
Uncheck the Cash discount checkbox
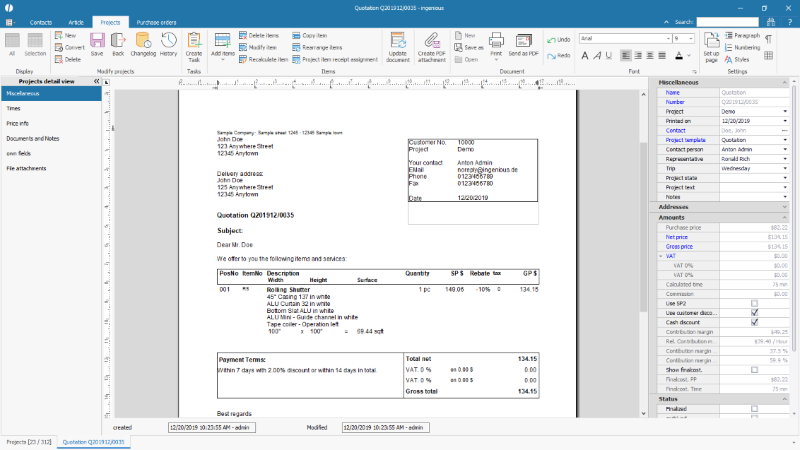[755, 322]
